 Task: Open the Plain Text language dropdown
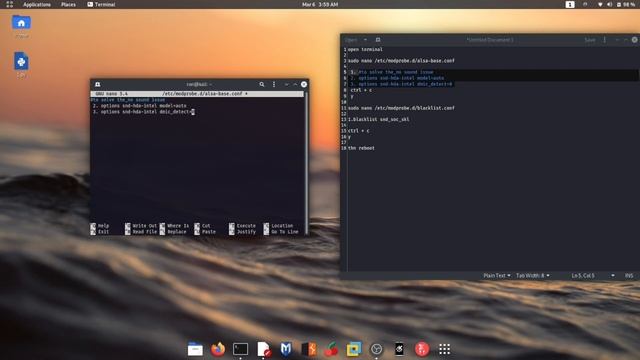click(497, 276)
